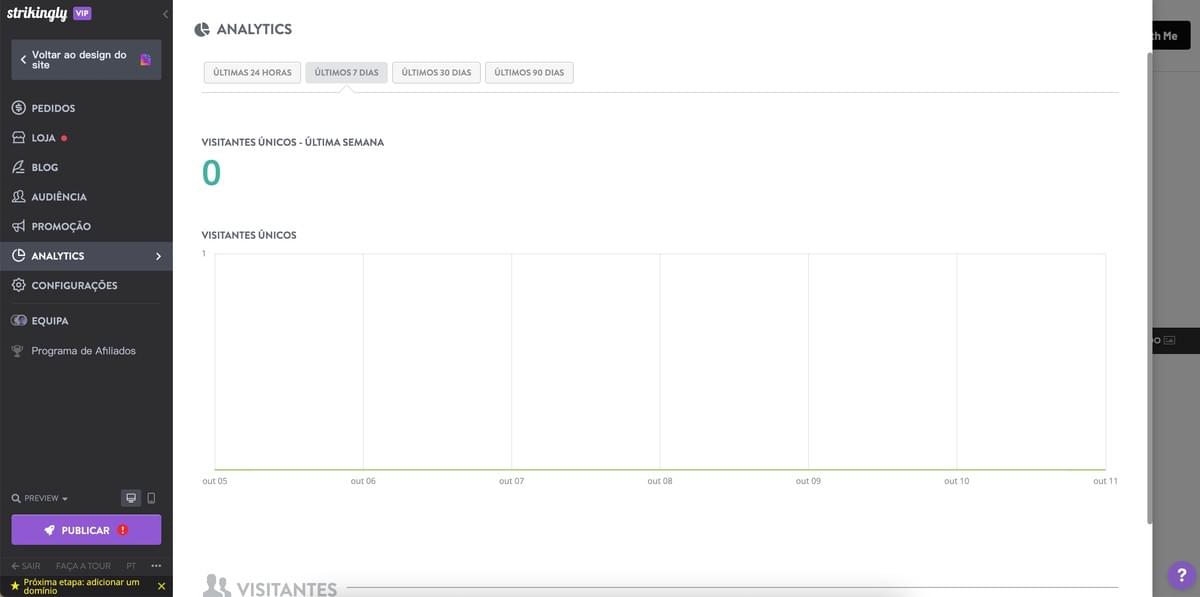The image size is (1200, 597).
Task: Click the out 08 axis label
Action: (660, 481)
